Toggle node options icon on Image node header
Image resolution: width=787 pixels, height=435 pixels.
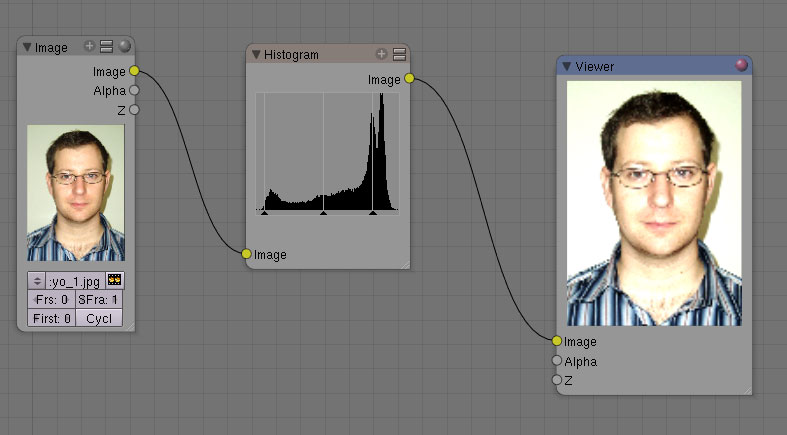pos(106,47)
